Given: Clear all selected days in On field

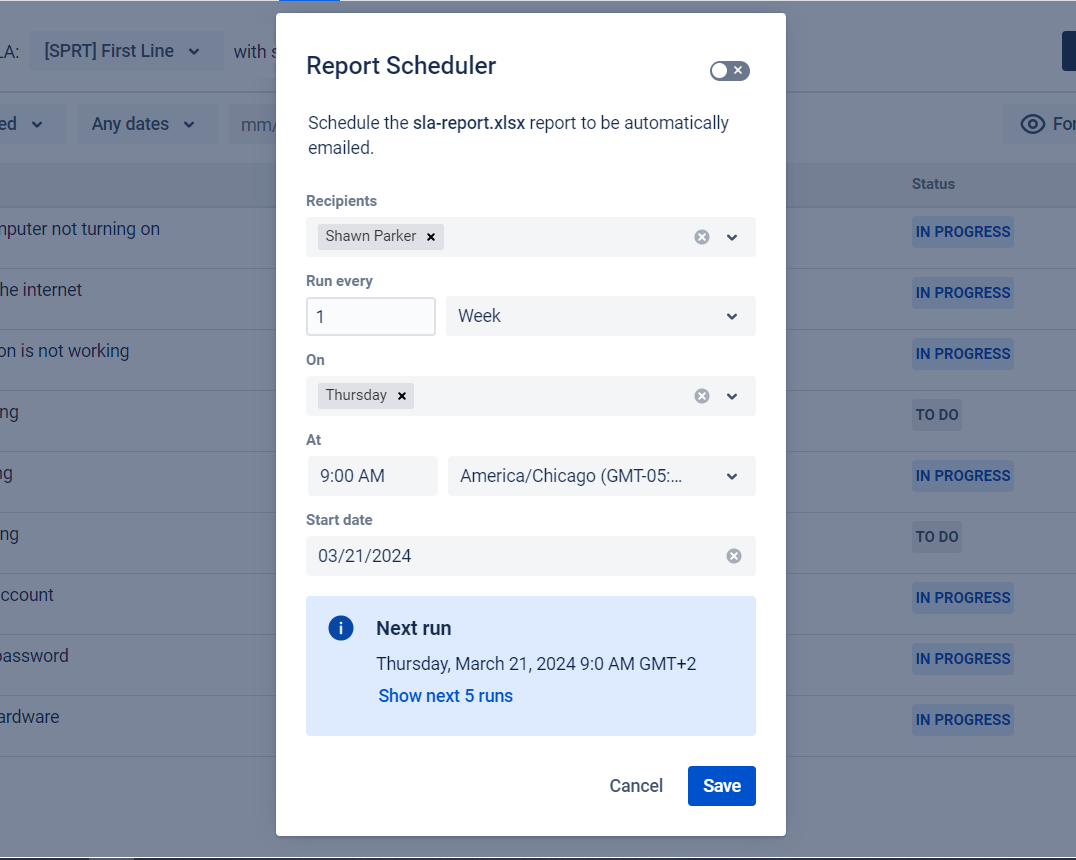Looking at the screenshot, I should point(702,396).
